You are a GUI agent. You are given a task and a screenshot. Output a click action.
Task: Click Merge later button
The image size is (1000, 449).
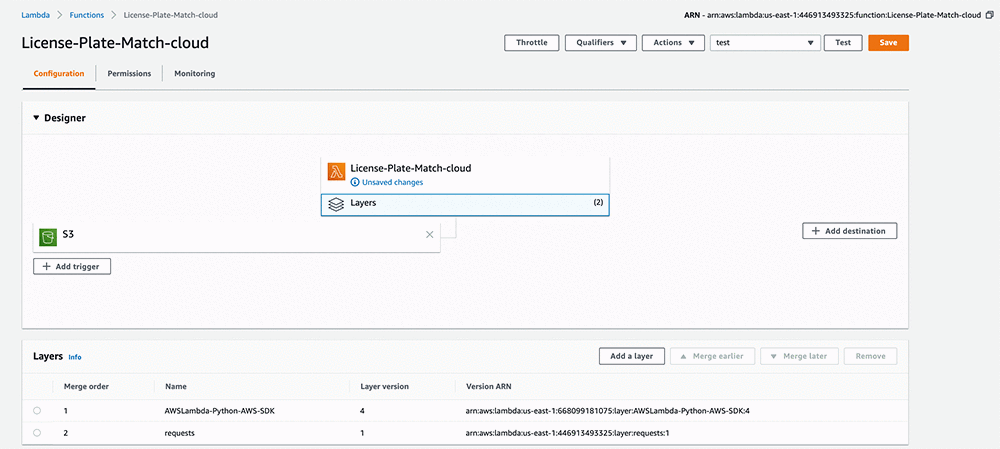[800, 357]
